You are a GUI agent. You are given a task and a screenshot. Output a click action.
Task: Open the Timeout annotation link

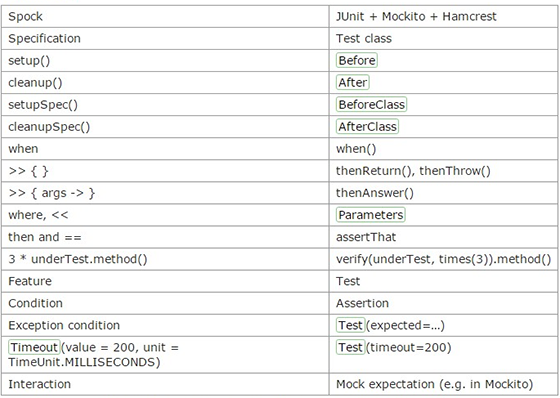tap(34, 347)
